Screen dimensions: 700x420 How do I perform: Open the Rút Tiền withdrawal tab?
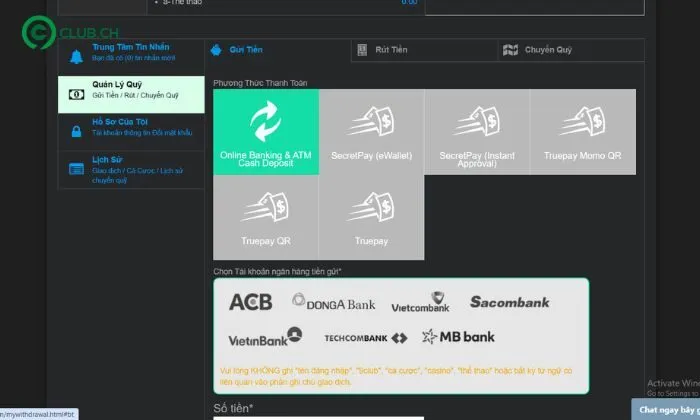[x=424, y=50]
